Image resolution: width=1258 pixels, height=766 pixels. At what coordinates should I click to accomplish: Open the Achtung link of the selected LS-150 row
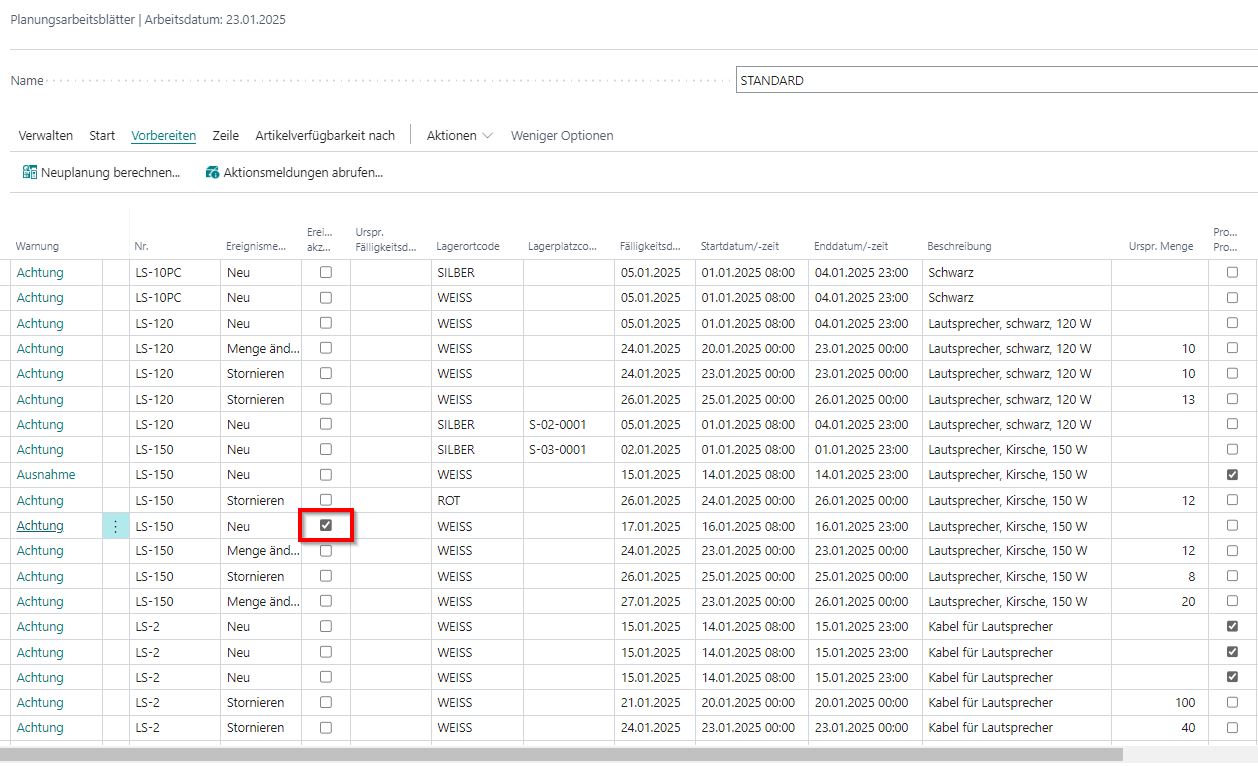click(x=40, y=525)
